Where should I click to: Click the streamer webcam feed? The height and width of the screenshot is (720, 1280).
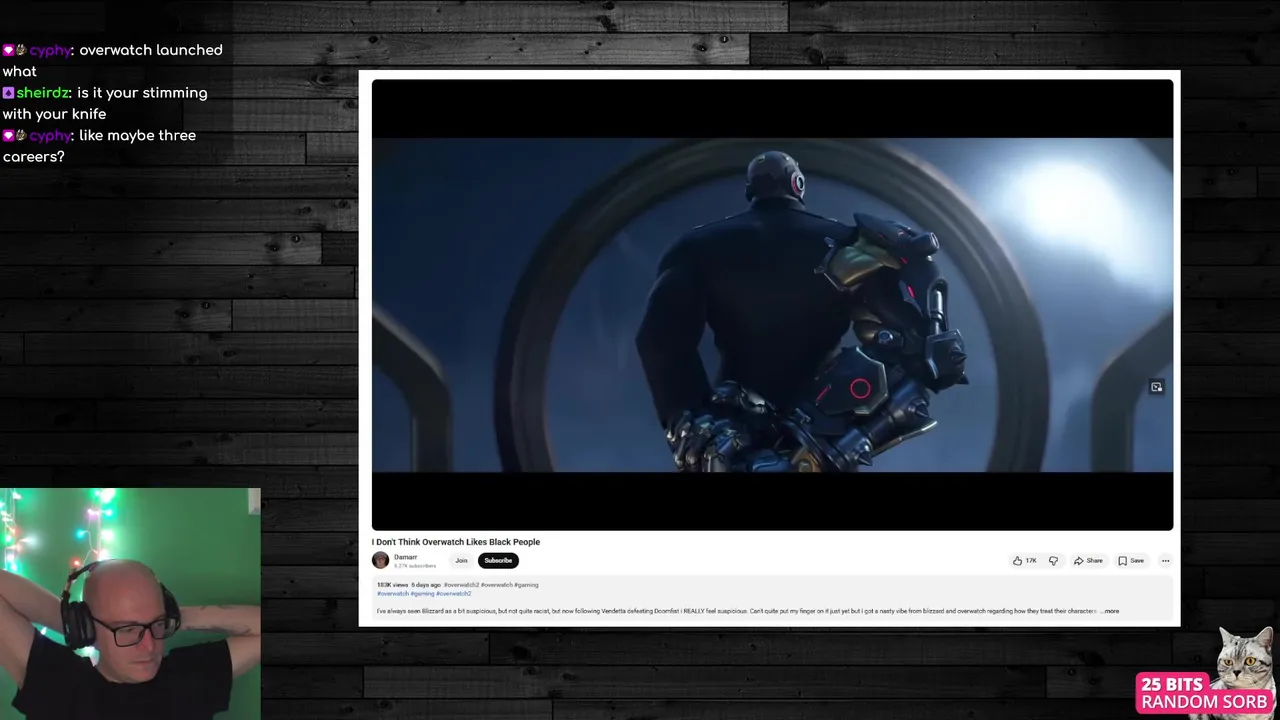[130, 604]
